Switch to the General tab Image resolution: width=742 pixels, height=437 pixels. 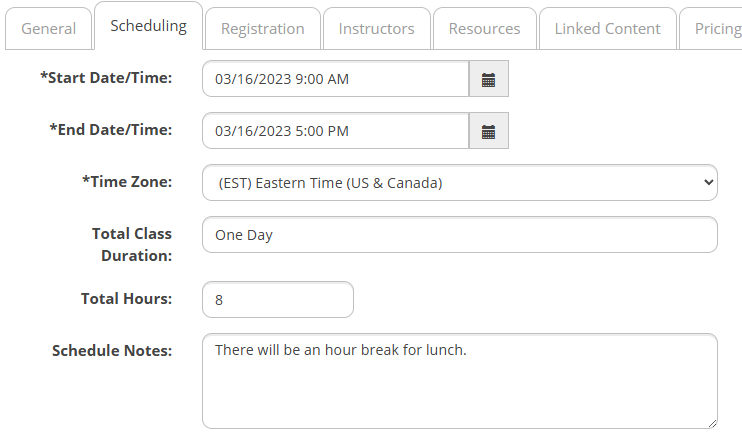pyautogui.click(x=48, y=29)
